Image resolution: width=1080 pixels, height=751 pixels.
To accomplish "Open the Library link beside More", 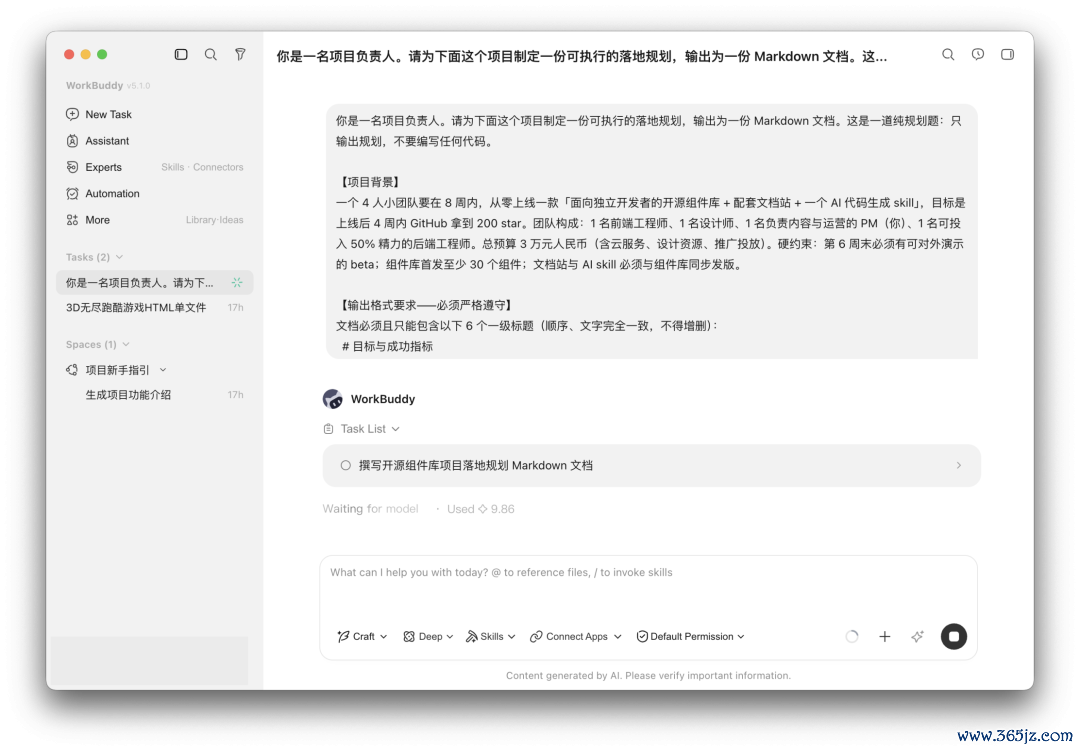I will (200, 220).
